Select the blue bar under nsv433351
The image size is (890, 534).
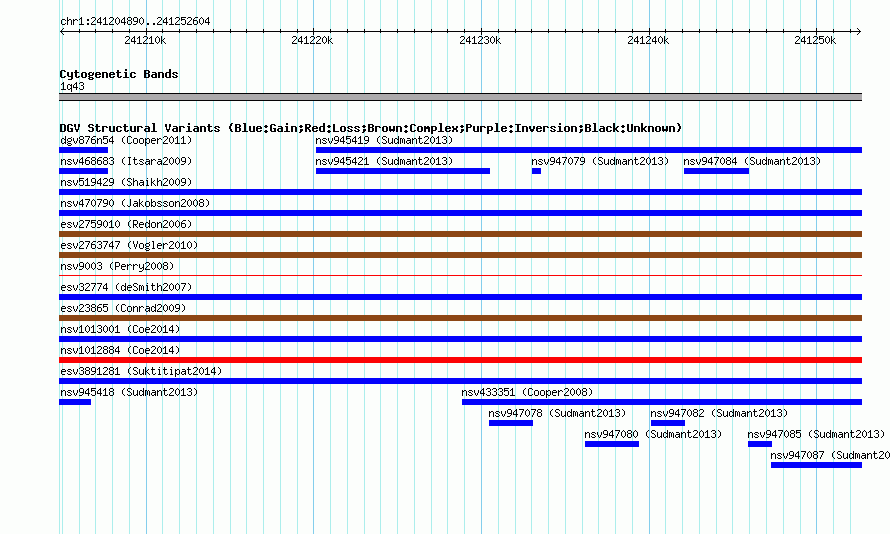coord(662,402)
